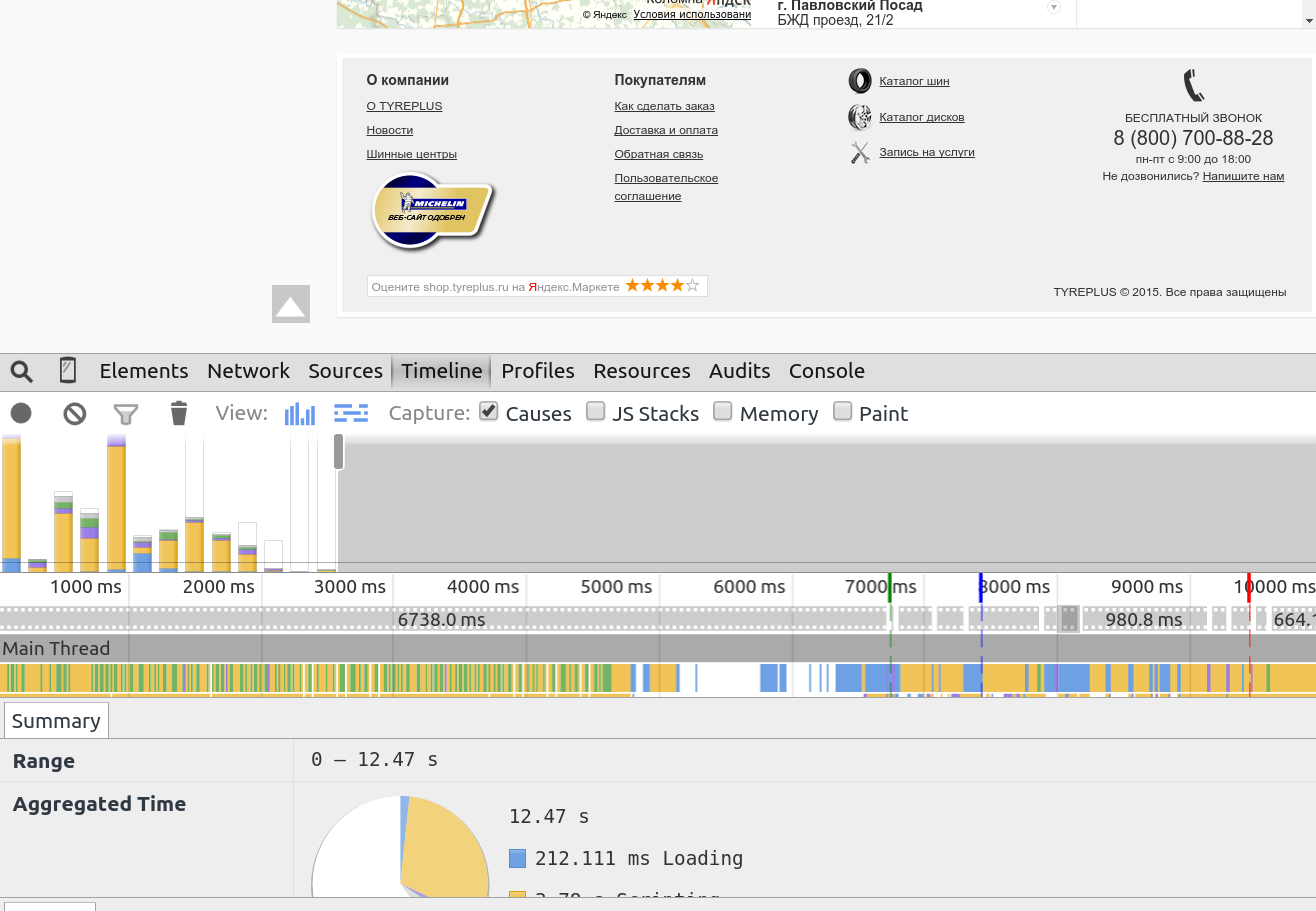Click the overview window resize handle
This screenshot has height=911, width=1316.
339,451
